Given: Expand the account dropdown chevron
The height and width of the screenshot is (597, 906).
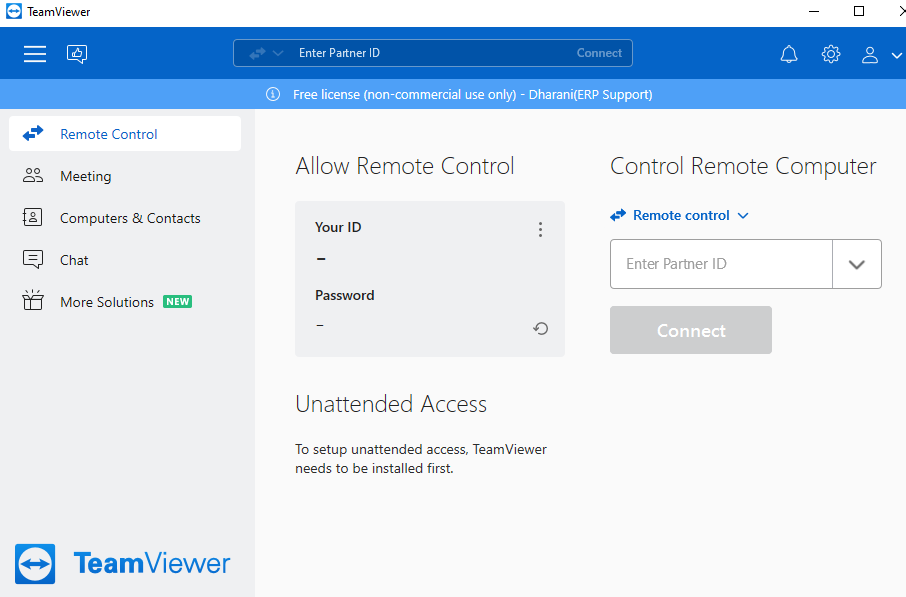Looking at the screenshot, I should pos(896,55).
